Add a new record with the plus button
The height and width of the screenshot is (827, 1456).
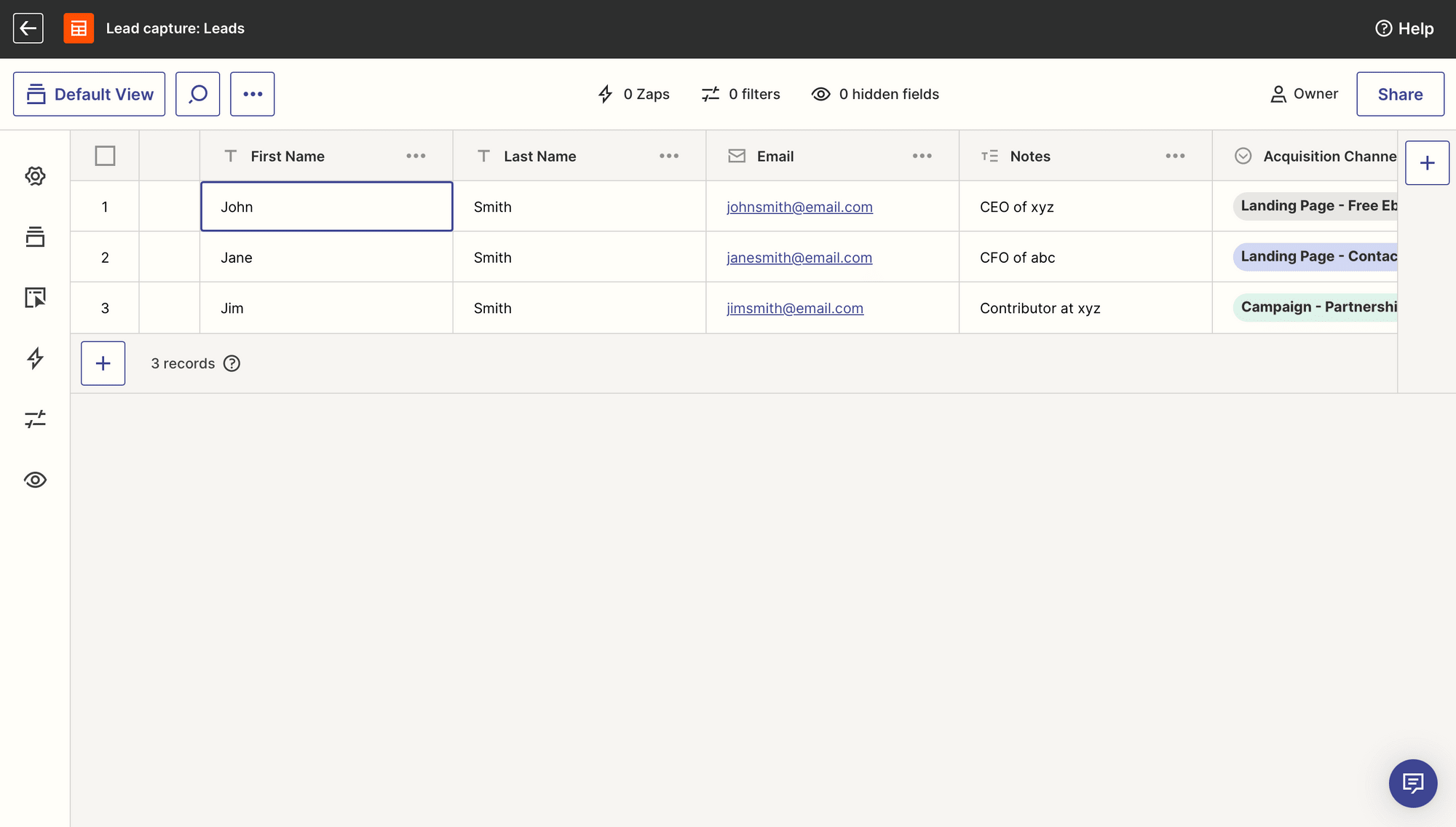point(103,363)
